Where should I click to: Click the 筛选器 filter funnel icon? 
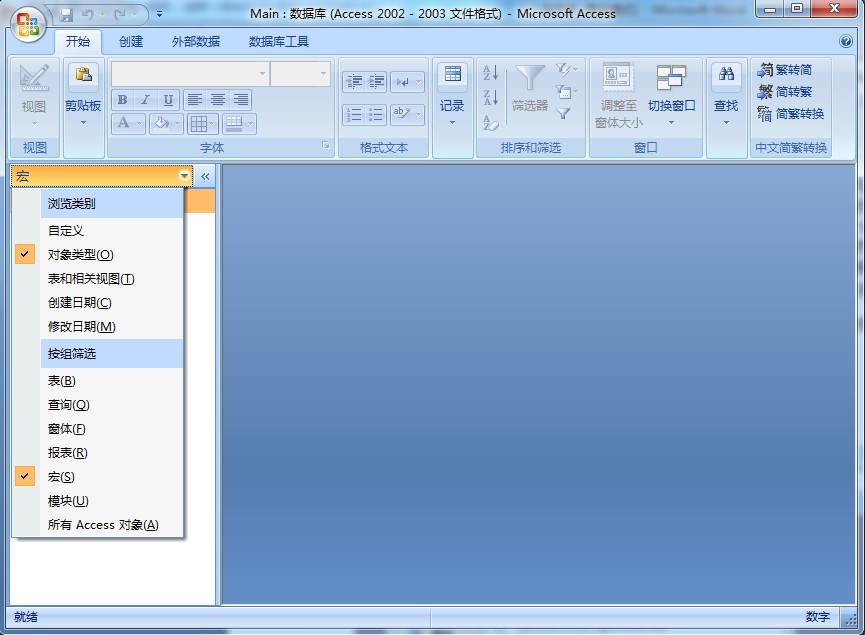[530, 88]
